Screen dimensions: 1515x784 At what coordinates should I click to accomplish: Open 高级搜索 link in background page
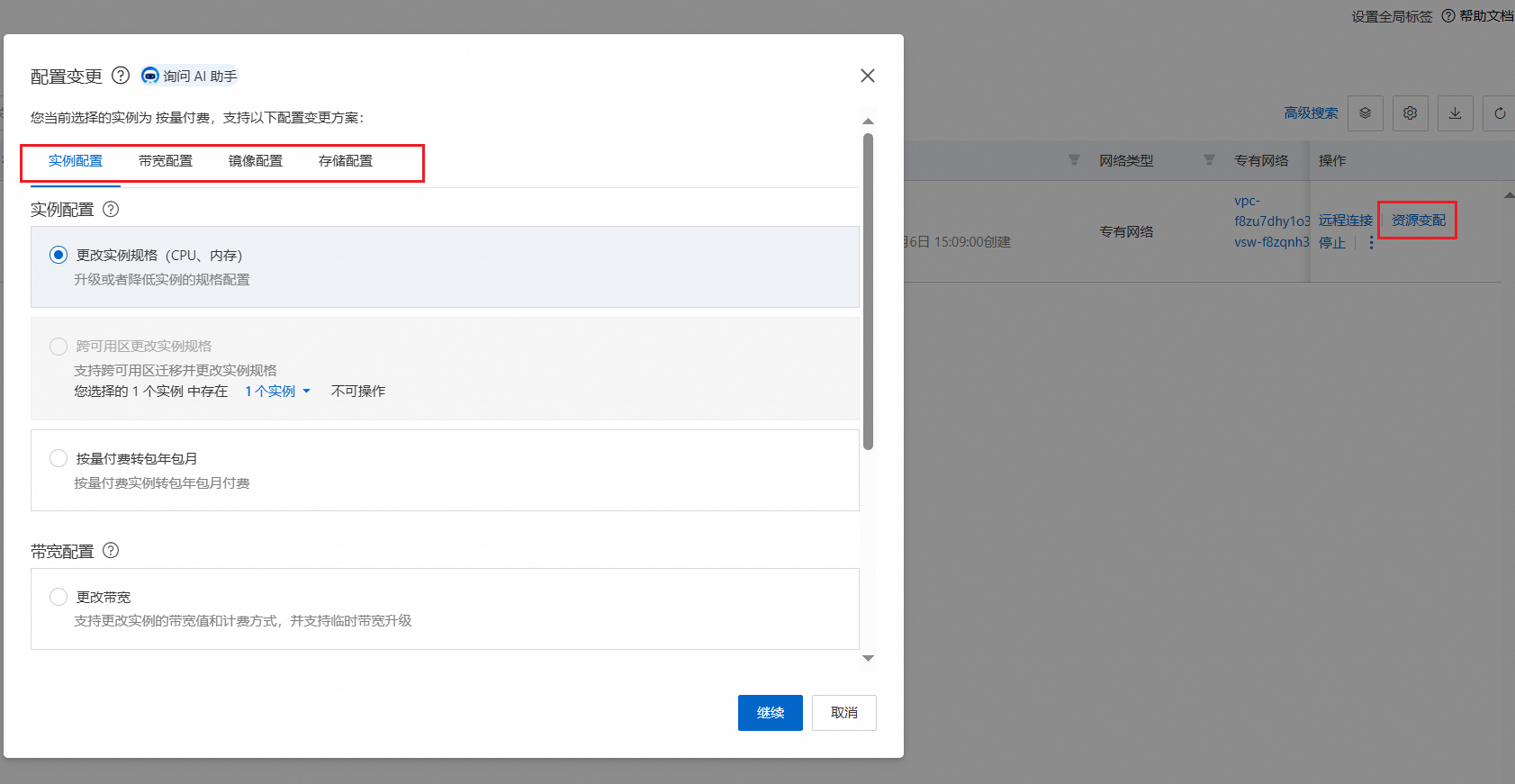point(1311,113)
